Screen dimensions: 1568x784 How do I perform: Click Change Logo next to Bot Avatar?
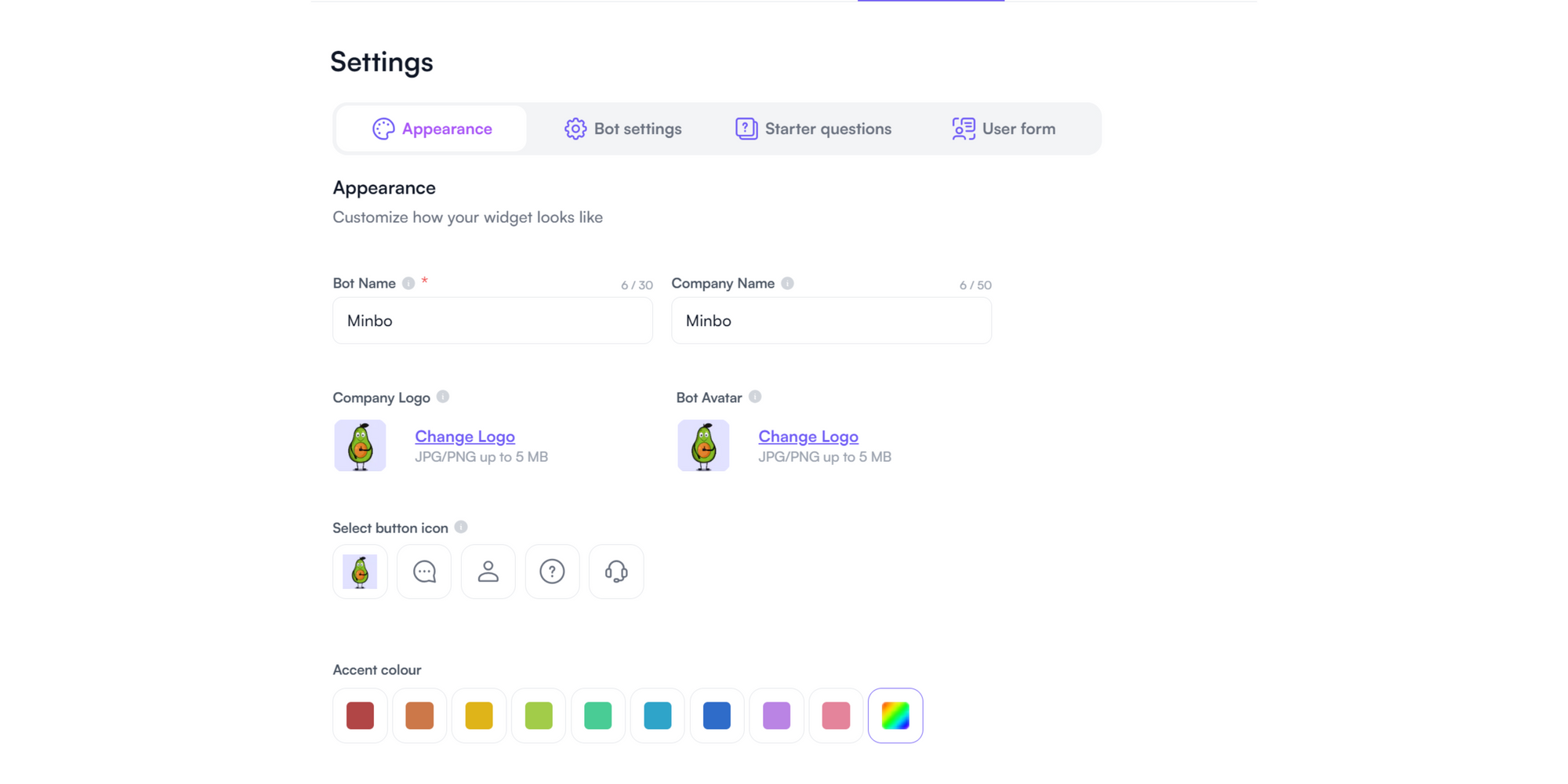click(x=808, y=436)
